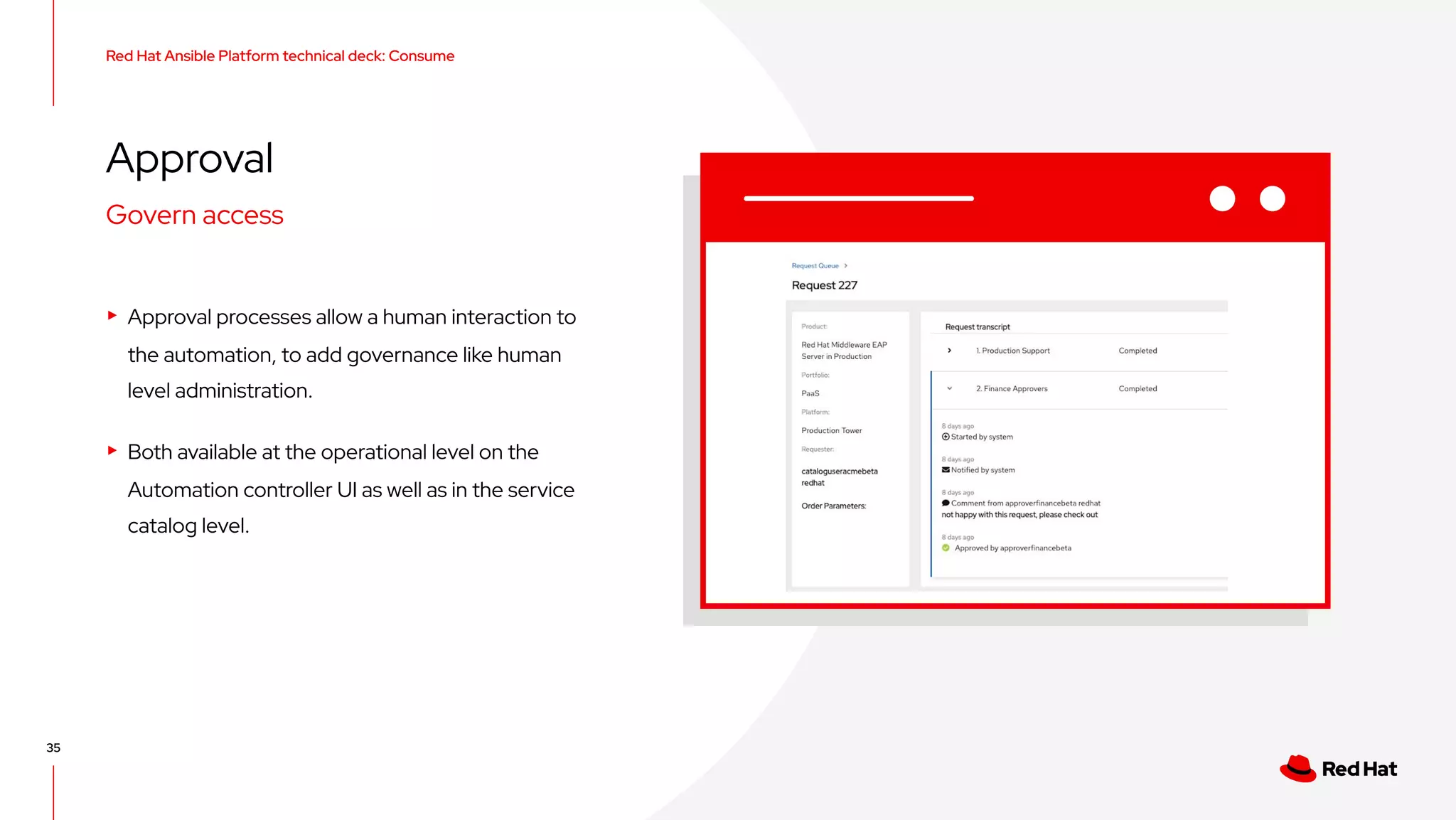This screenshot has height=820, width=1456.
Task: Expand the Production Support step chevron
Action: point(949,351)
